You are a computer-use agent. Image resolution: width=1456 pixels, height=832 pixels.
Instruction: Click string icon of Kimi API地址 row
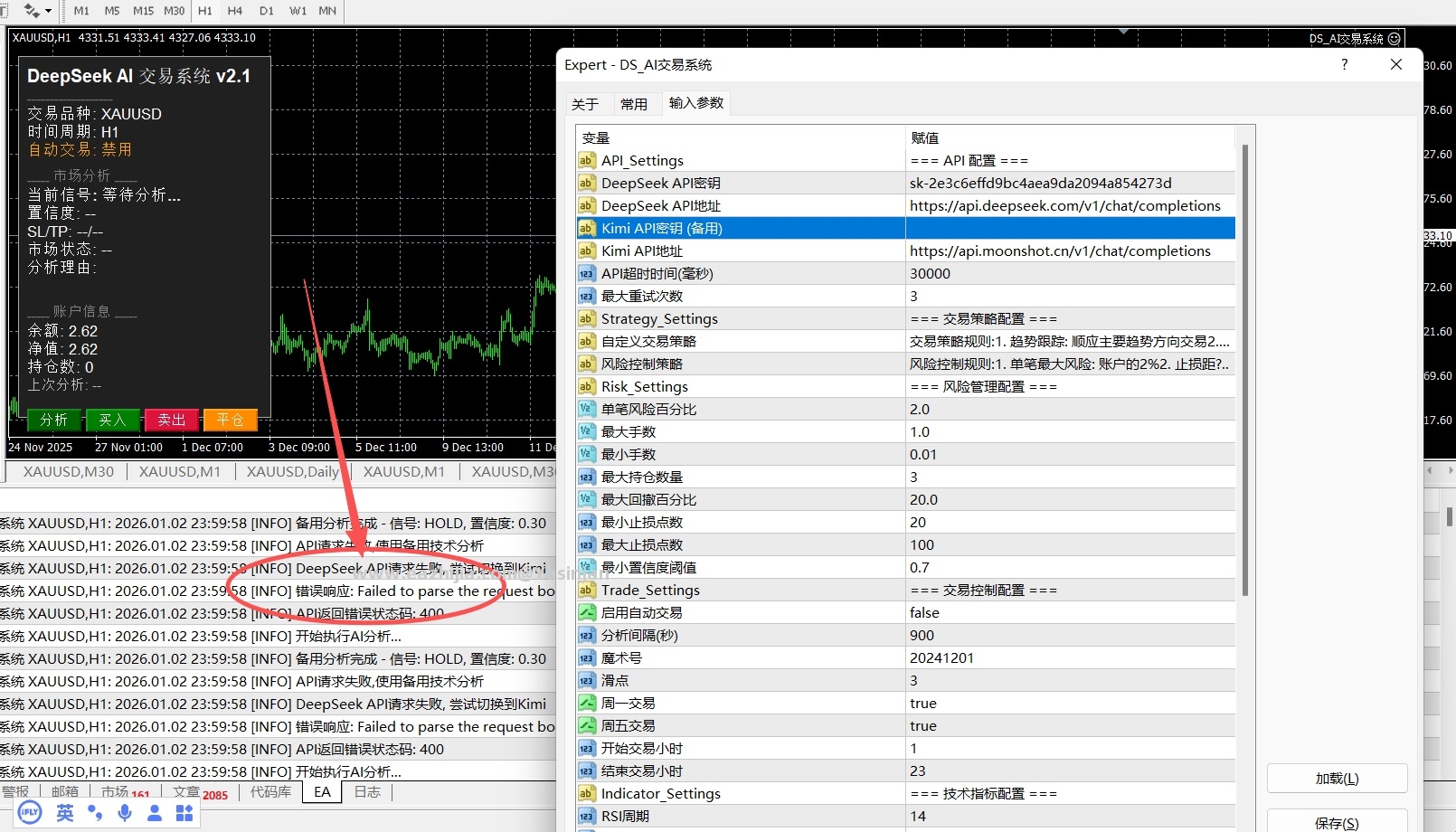[587, 251]
